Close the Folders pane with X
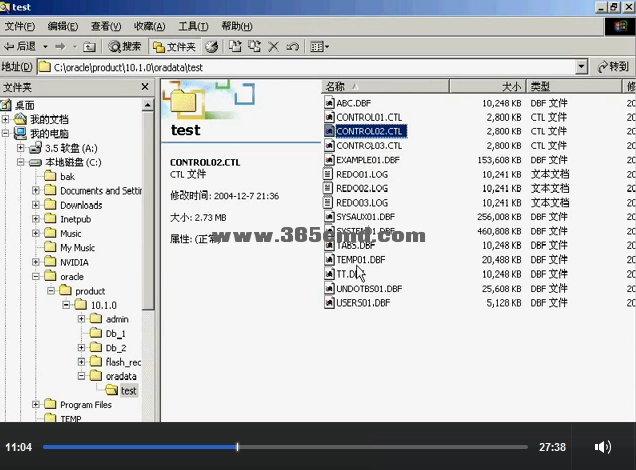636x470 pixels. click(x=145, y=87)
